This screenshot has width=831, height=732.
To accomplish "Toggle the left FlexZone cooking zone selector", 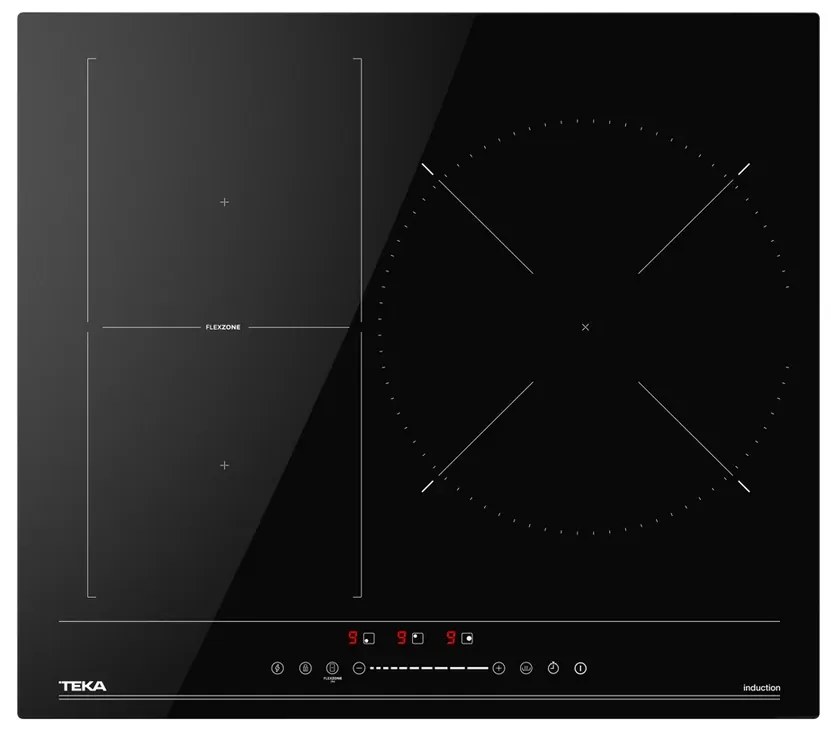I will (x=366, y=636).
